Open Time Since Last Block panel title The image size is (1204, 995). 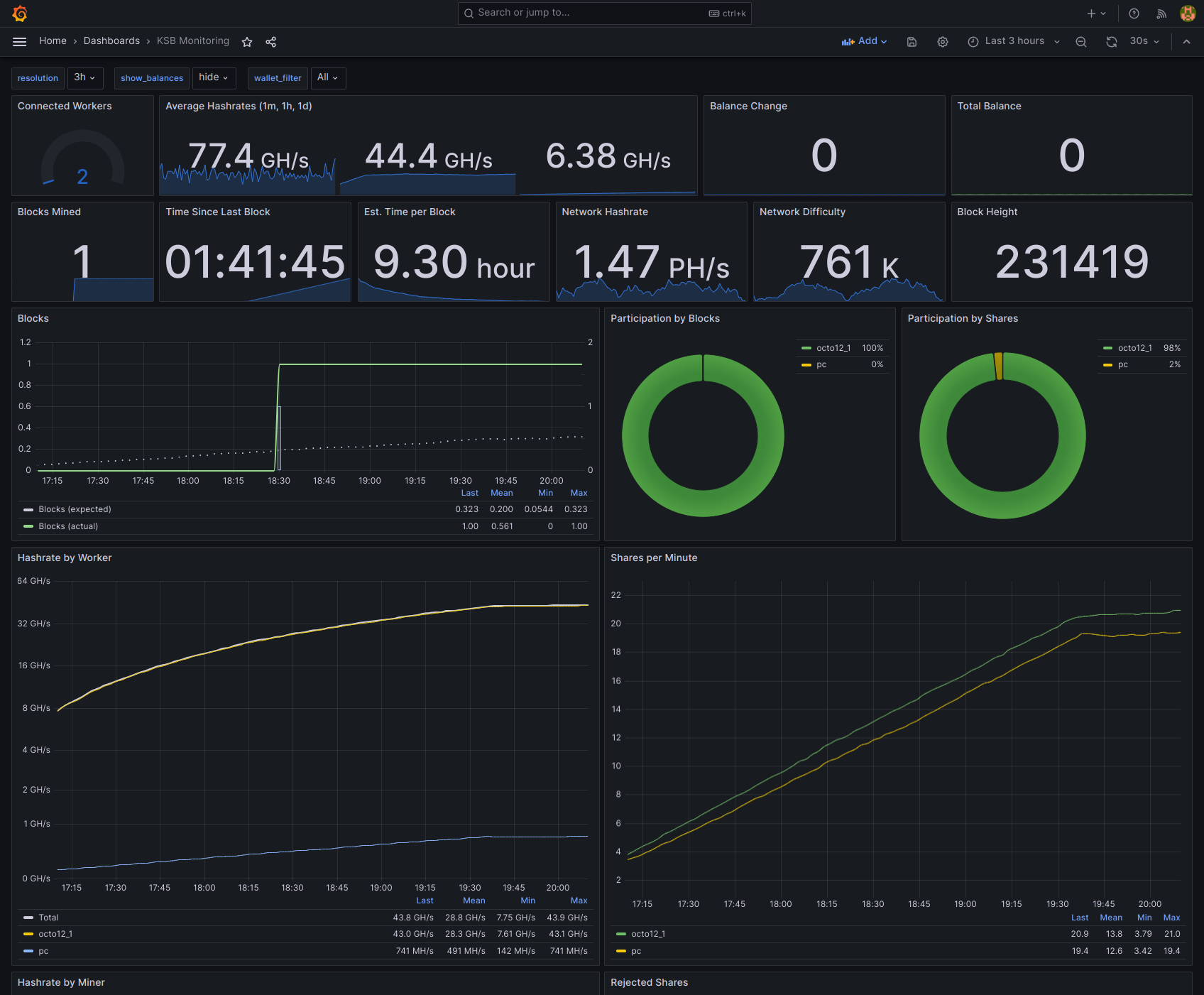(x=218, y=212)
